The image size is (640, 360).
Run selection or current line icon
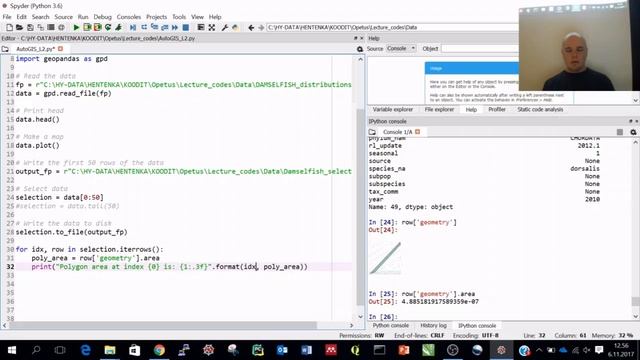tap(118, 27)
